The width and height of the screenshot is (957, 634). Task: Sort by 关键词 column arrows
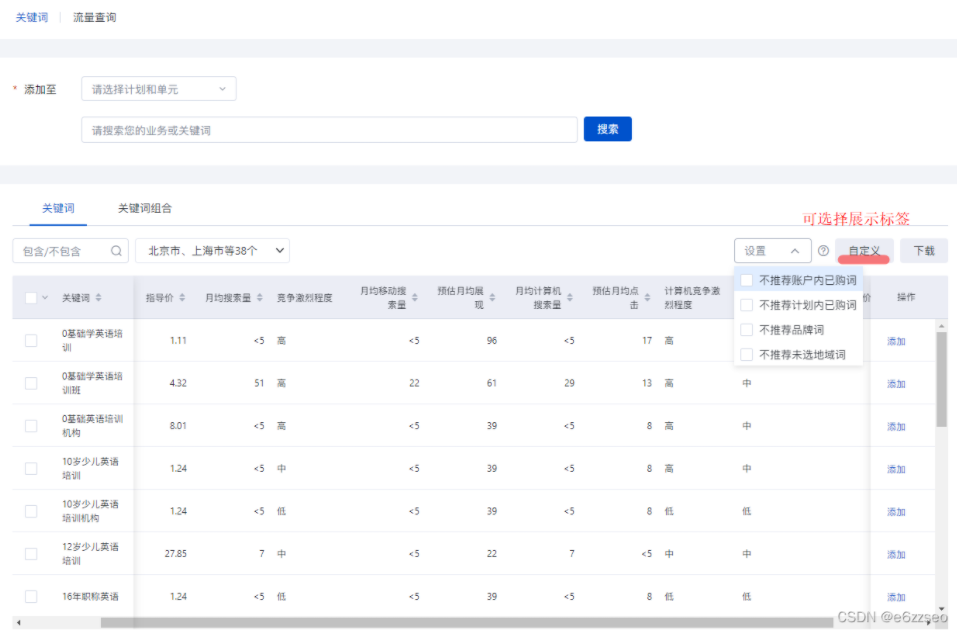tap(99, 298)
